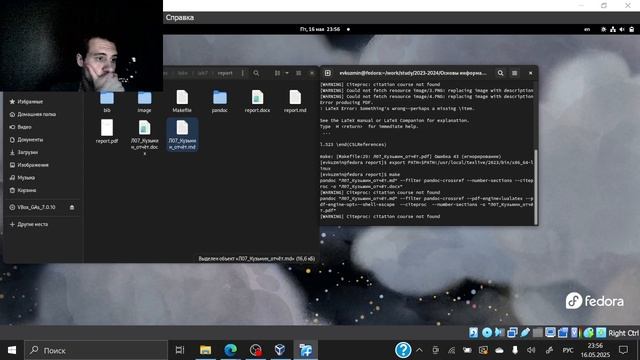
Task: Select Л07_Кузьмин_отчёт.docx file
Action: coord(144,137)
